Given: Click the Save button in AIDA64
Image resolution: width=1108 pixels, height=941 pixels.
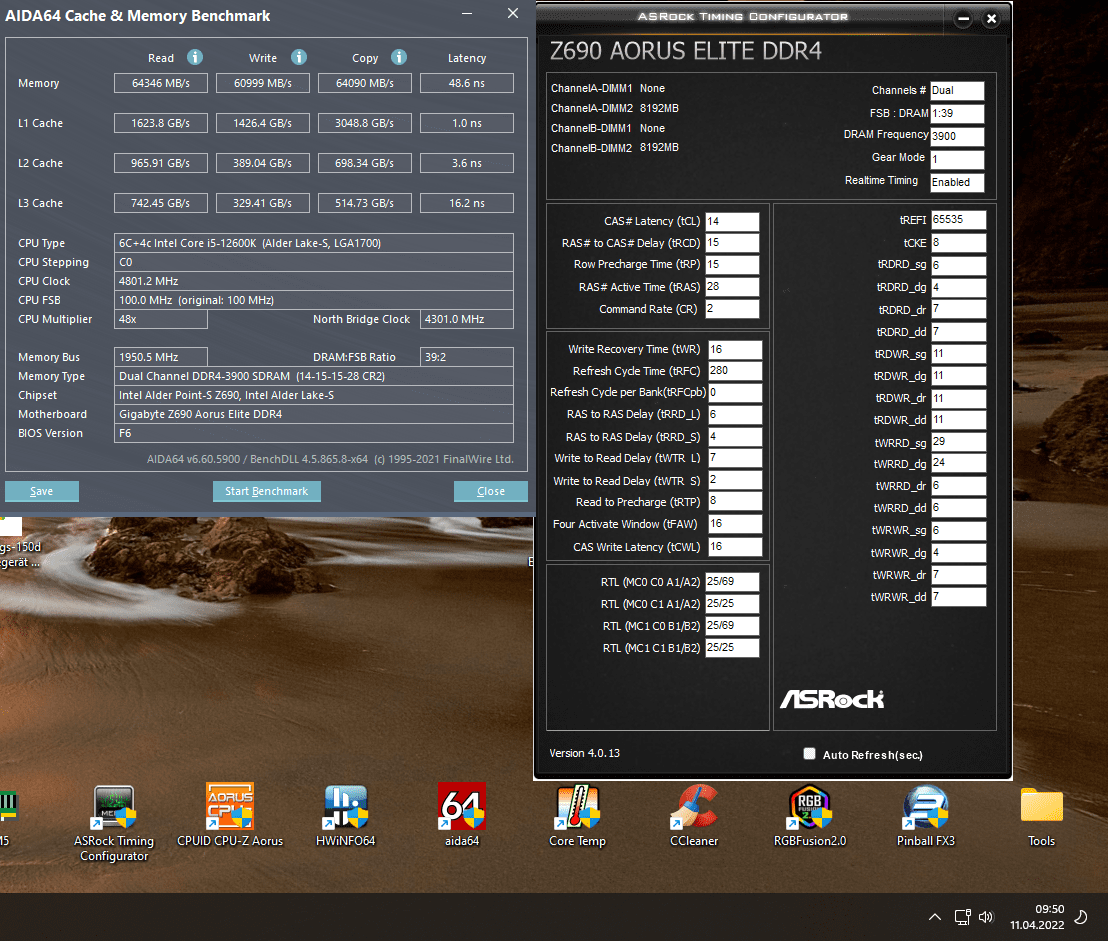Looking at the screenshot, I should pyautogui.click(x=42, y=491).
